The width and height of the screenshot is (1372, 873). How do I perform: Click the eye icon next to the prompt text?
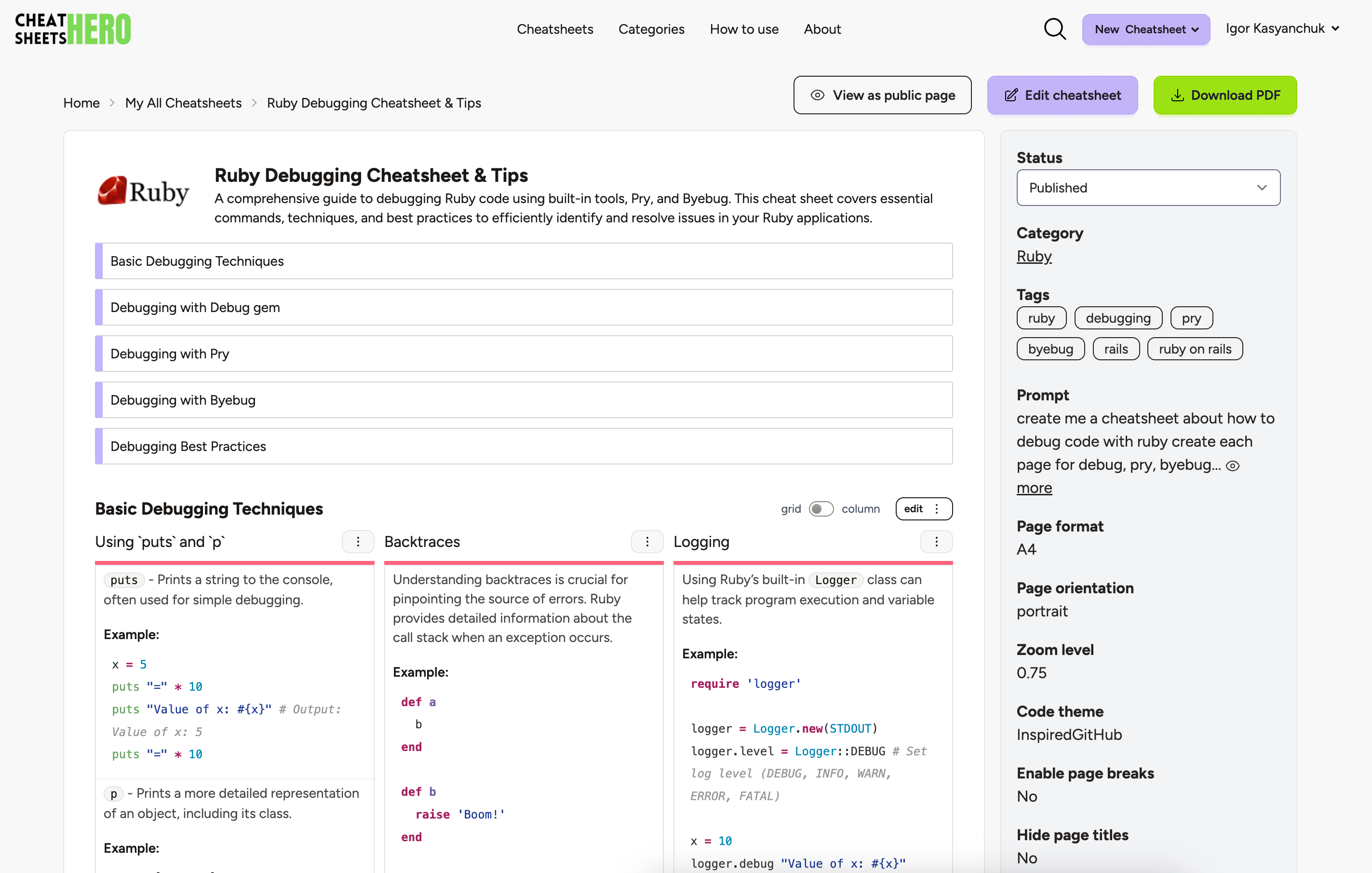(x=1232, y=466)
